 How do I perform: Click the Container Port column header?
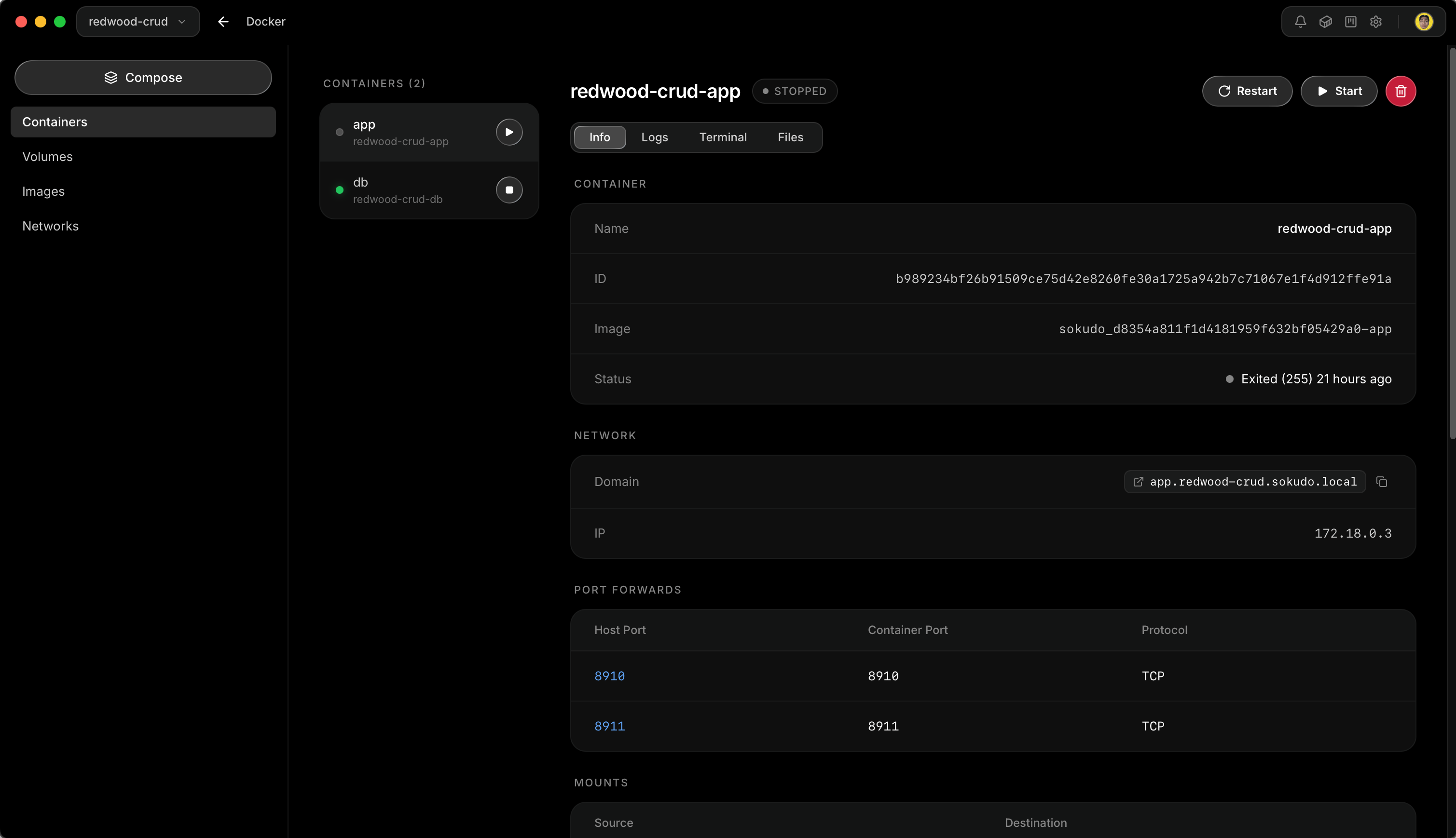(x=907, y=630)
